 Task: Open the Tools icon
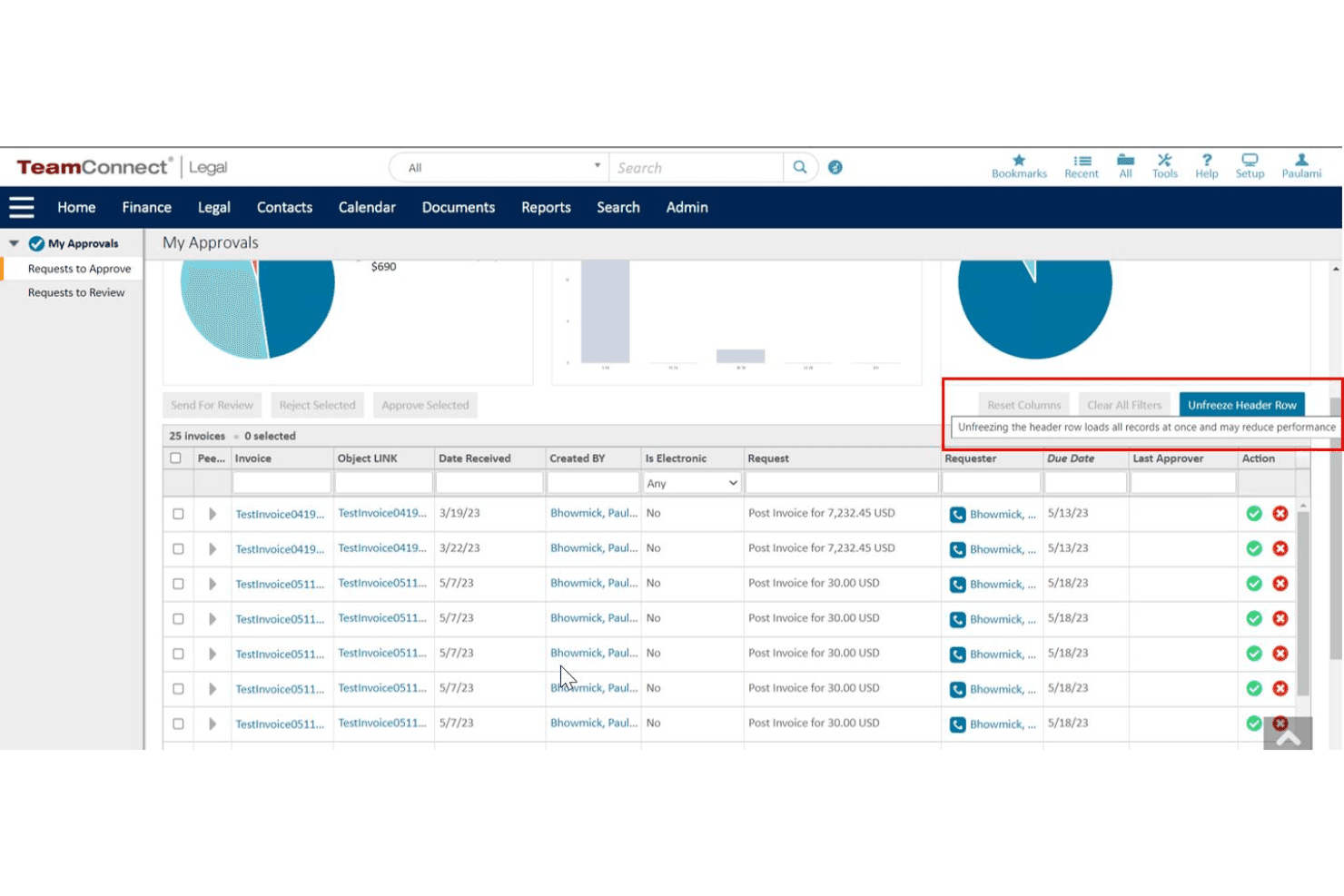point(1164,161)
